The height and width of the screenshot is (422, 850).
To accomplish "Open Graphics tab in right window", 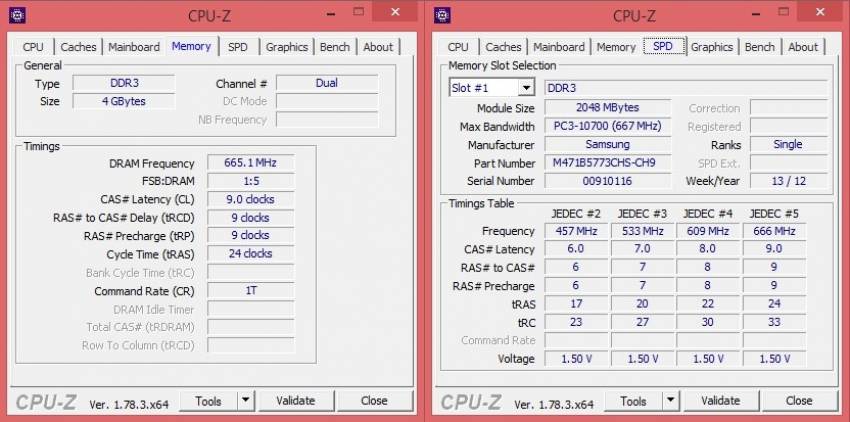I will coord(712,47).
